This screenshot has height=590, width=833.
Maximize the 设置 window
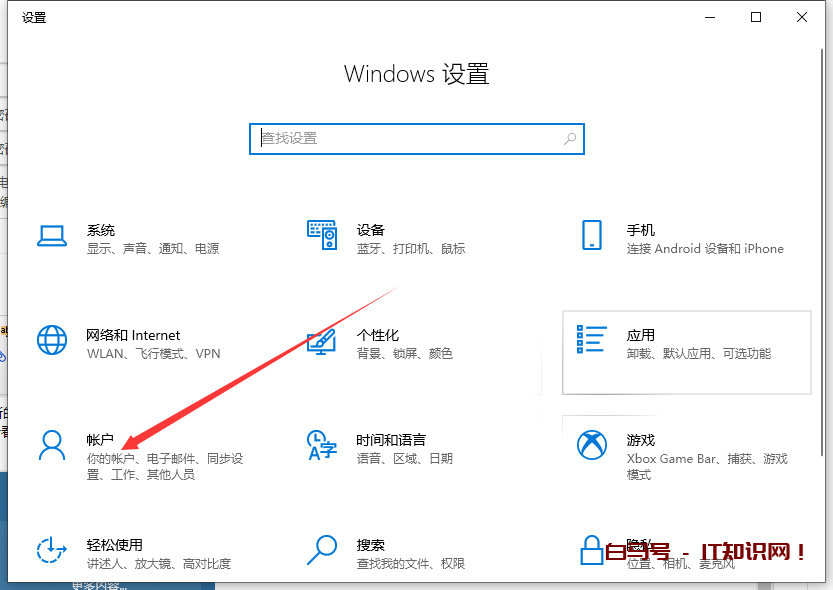[756, 17]
